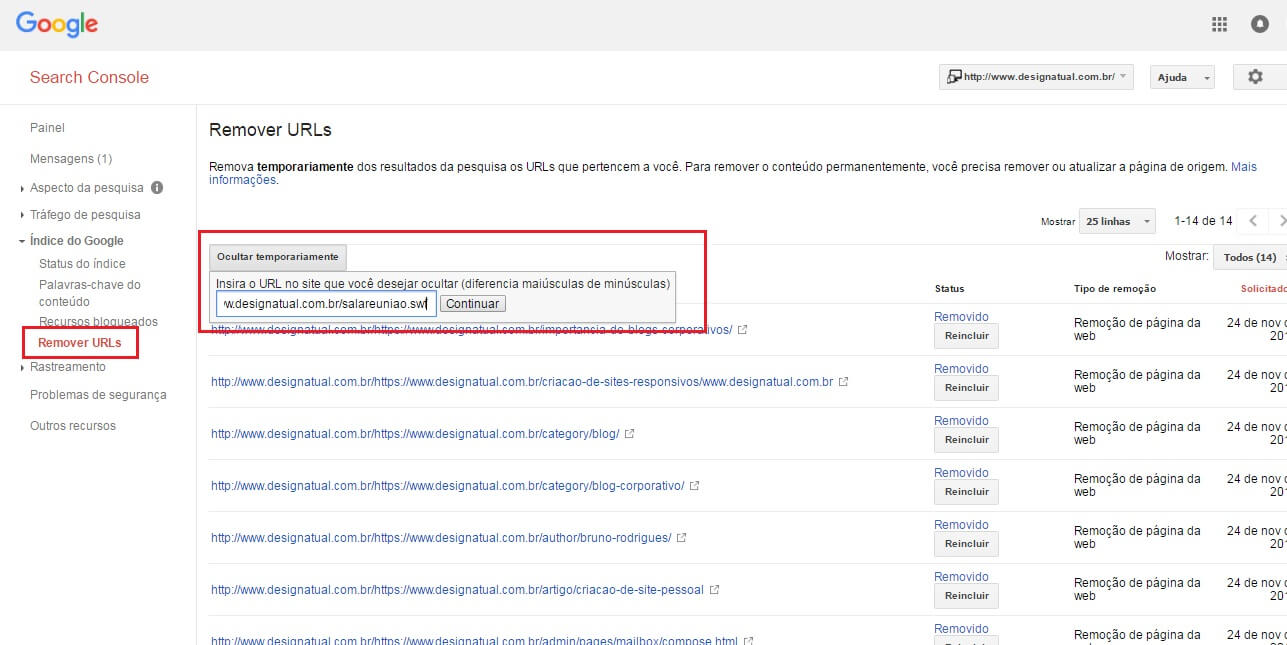Click the Continuar button
Viewport: 1287px width, 645px height.
473,303
